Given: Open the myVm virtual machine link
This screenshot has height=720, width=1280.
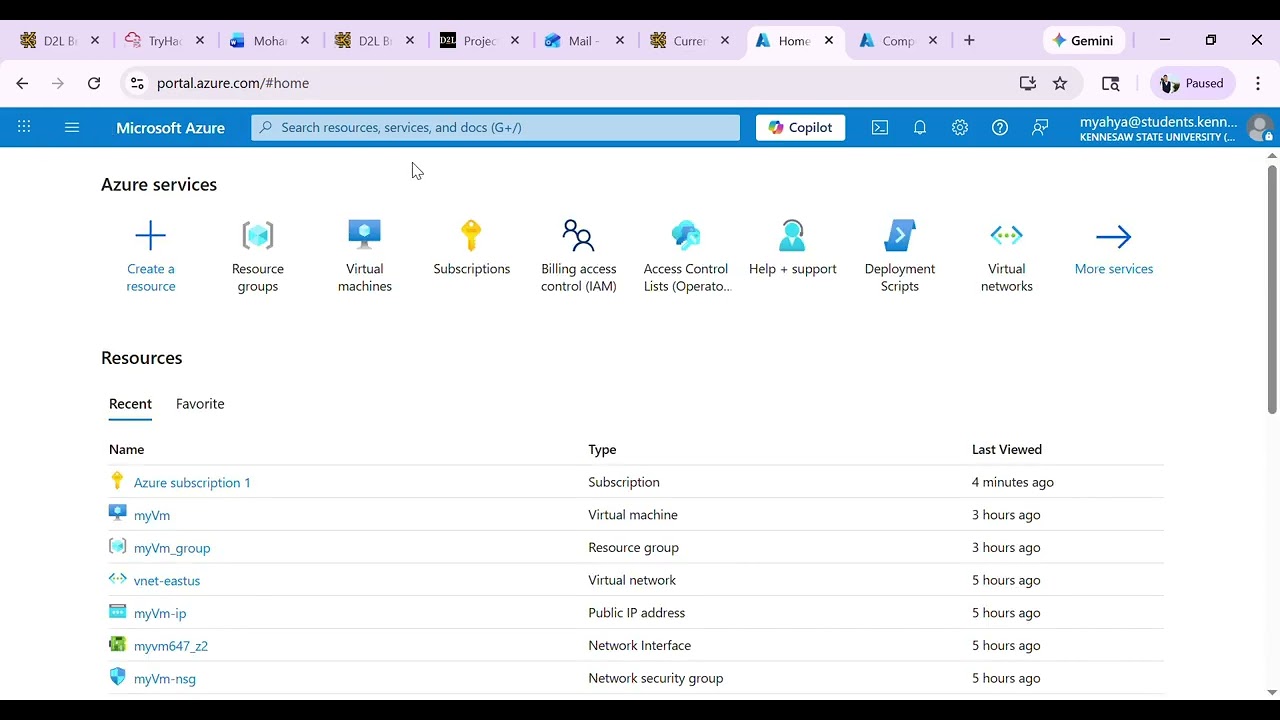Looking at the screenshot, I should [152, 515].
